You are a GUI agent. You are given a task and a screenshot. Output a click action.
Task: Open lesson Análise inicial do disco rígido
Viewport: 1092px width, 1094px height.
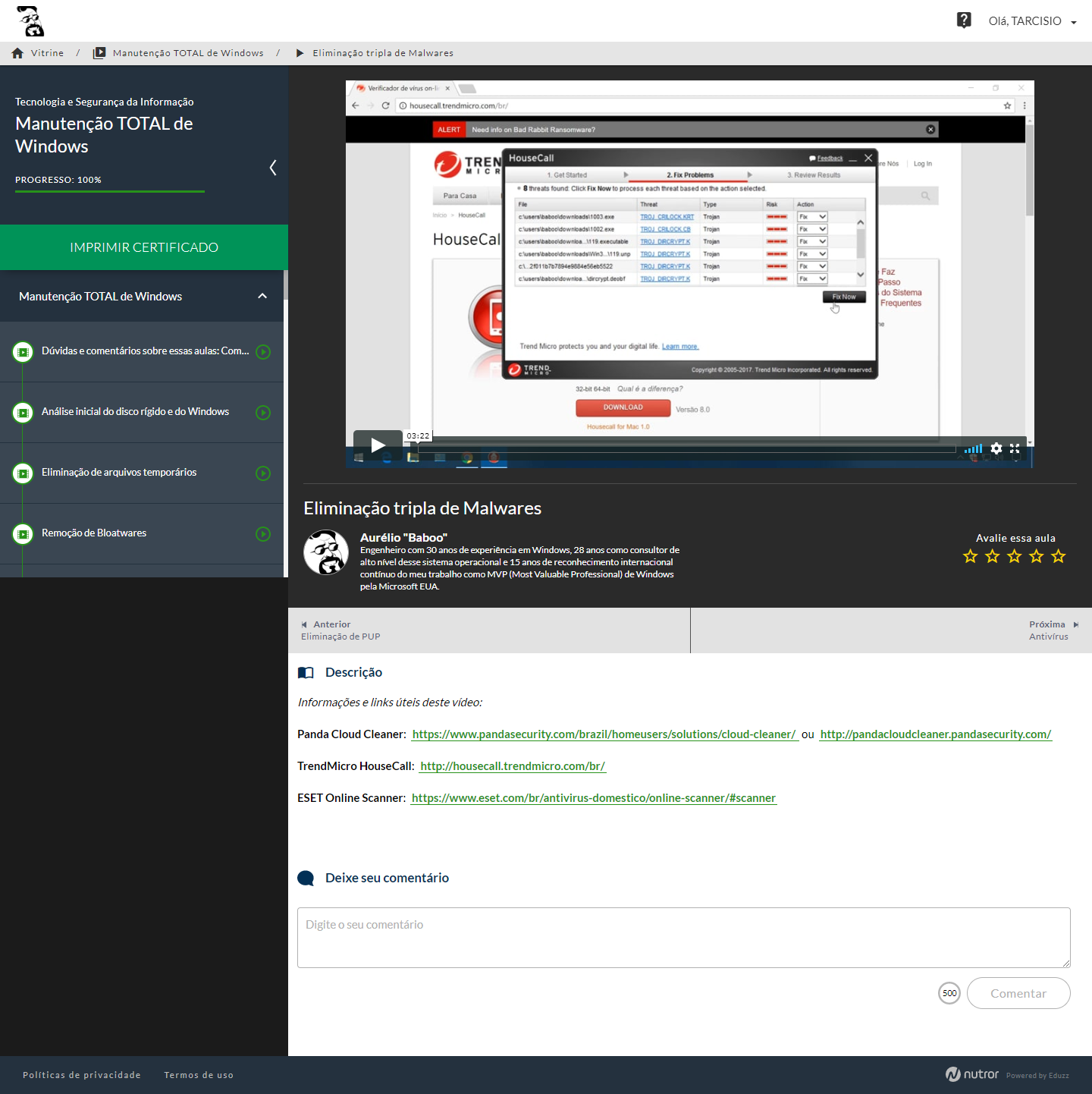135,412
